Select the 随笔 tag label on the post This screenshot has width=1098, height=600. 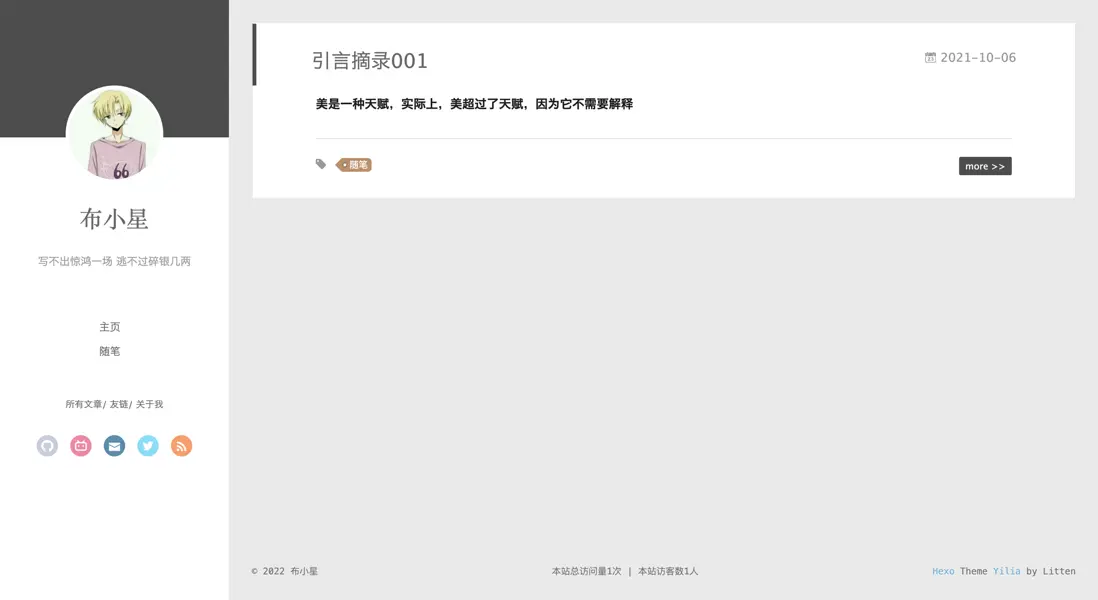[x=352, y=164]
